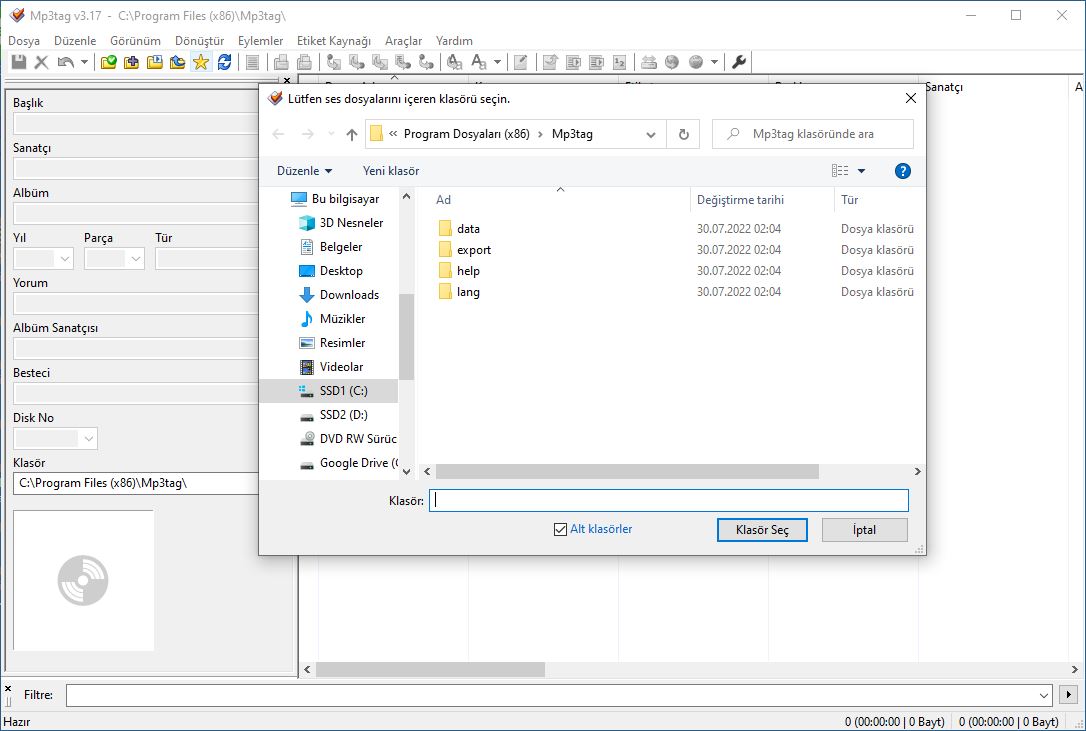Expand the Parça dropdown
Viewport: 1086px width, 731px height.
[x=136, y=259]
